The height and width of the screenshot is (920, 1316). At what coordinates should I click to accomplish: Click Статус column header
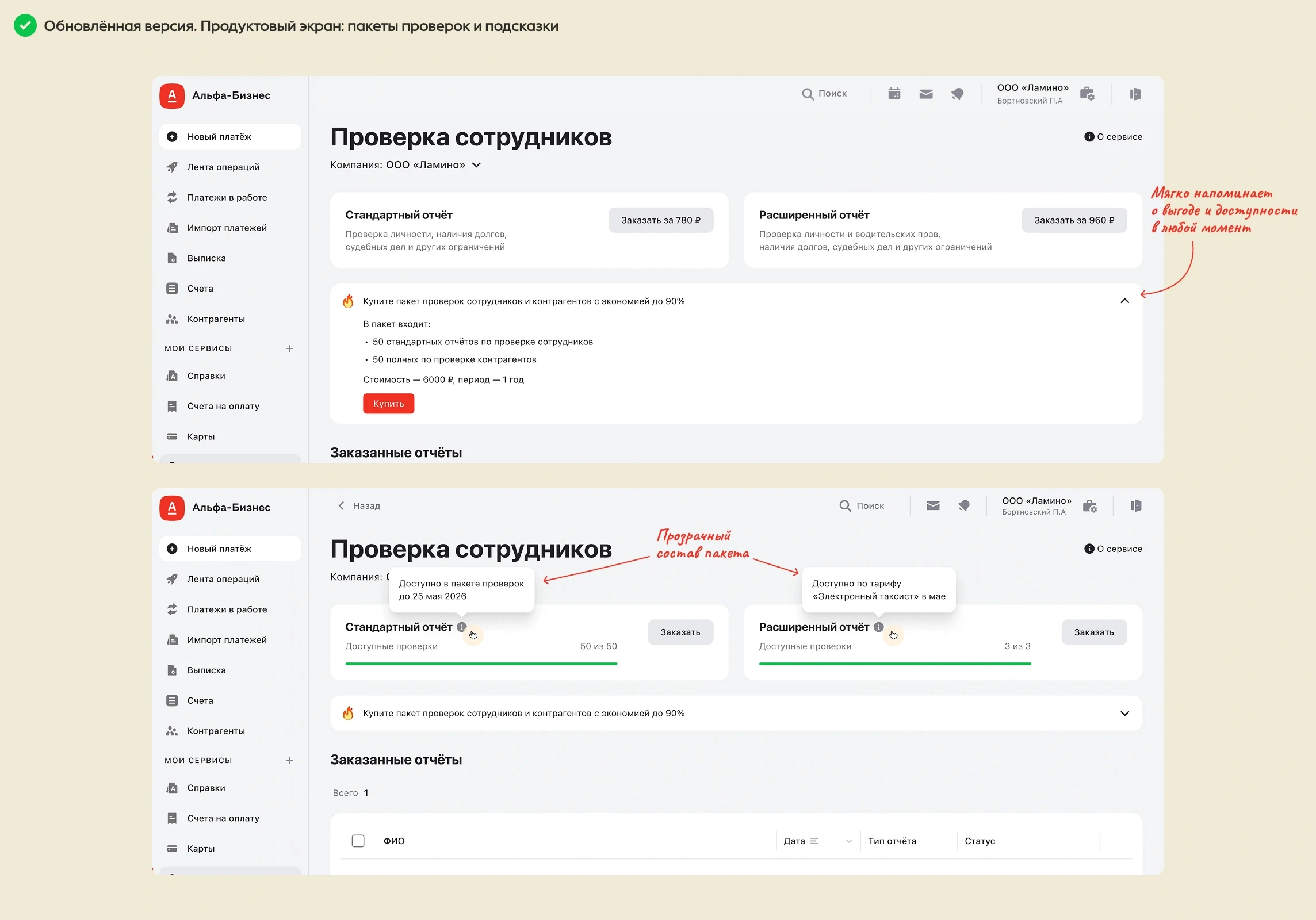[980, 841]
